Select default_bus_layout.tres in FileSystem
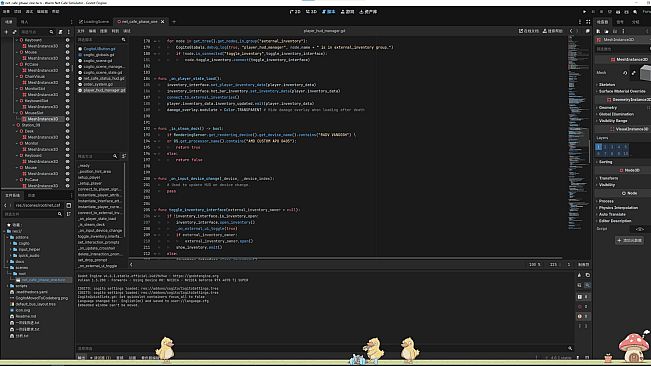Viewport: 651px width, 366px height. pyautogui.click(x=32, y=304)
